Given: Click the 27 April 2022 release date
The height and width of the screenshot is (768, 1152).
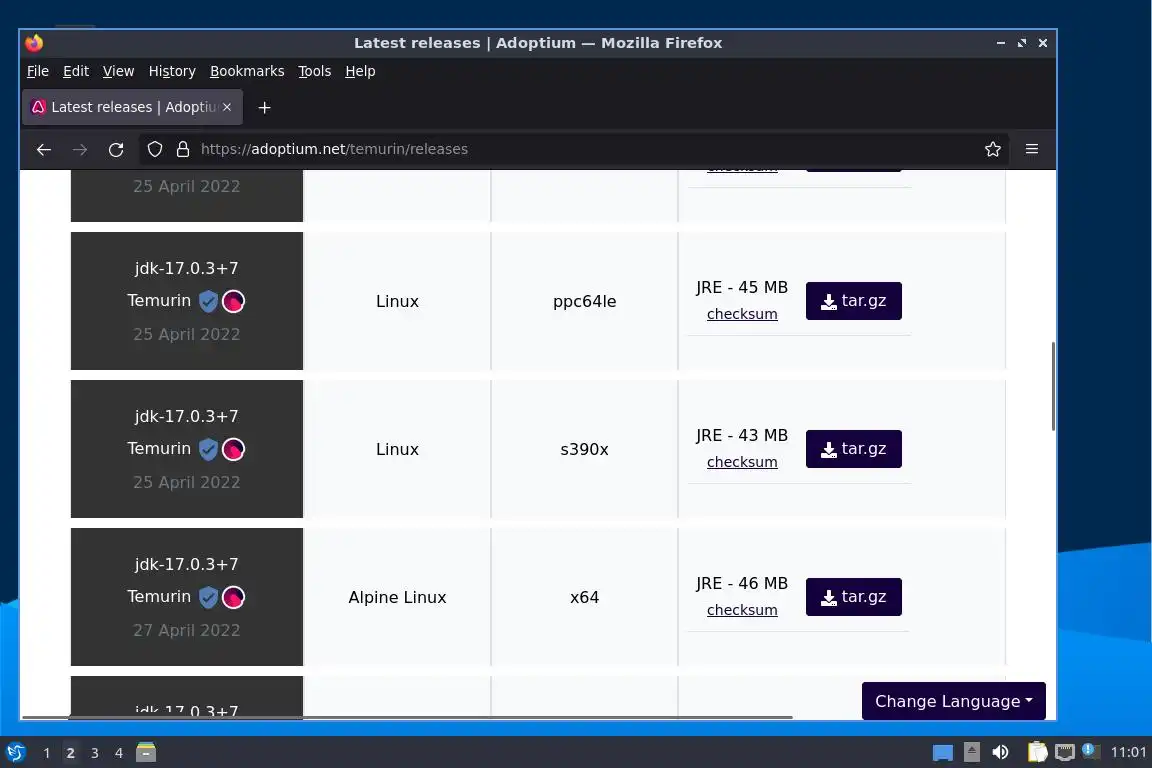Looking at the screenshot, I should point(187,630).
